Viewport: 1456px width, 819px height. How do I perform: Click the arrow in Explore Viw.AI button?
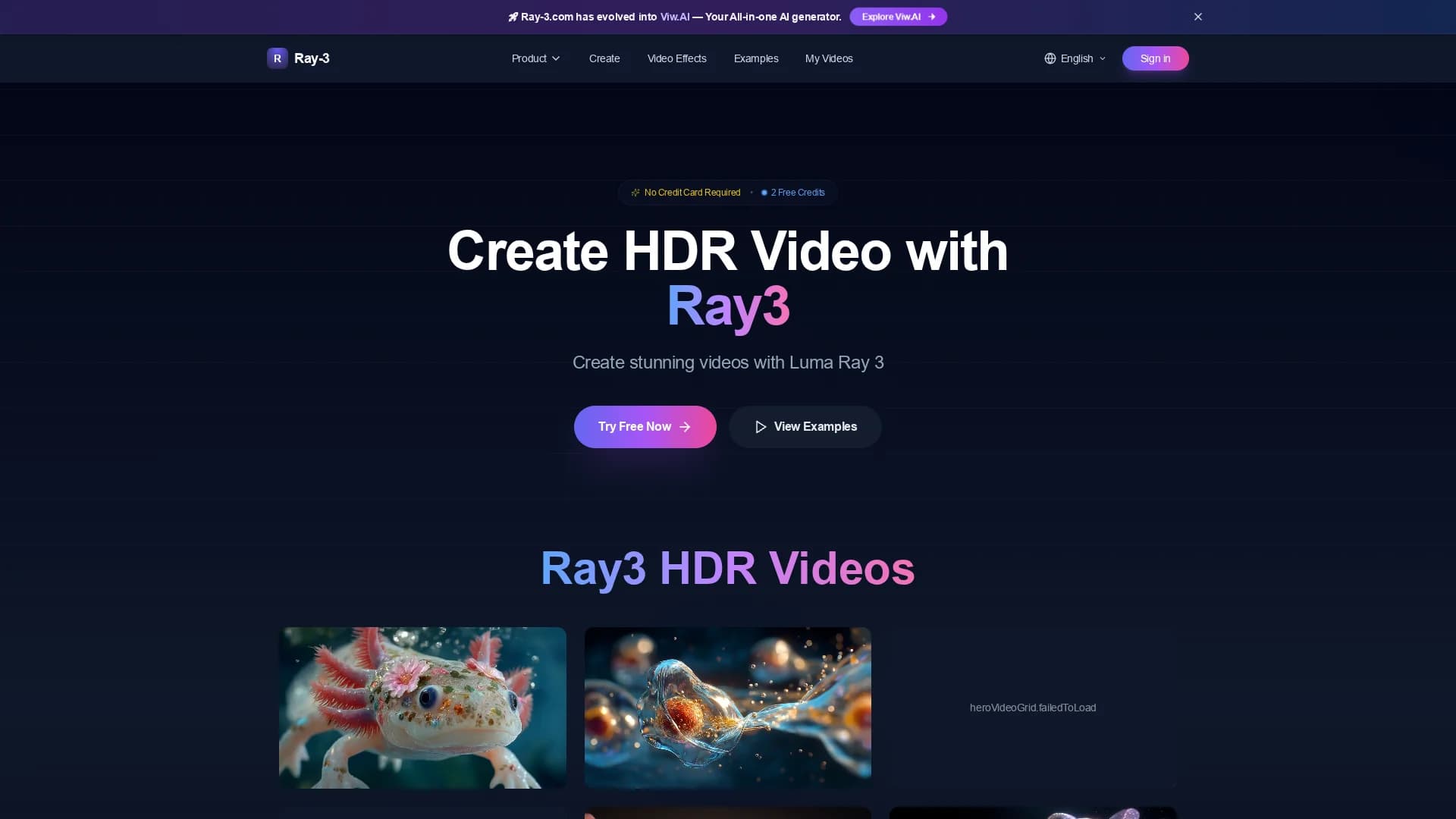coord(932,17)
